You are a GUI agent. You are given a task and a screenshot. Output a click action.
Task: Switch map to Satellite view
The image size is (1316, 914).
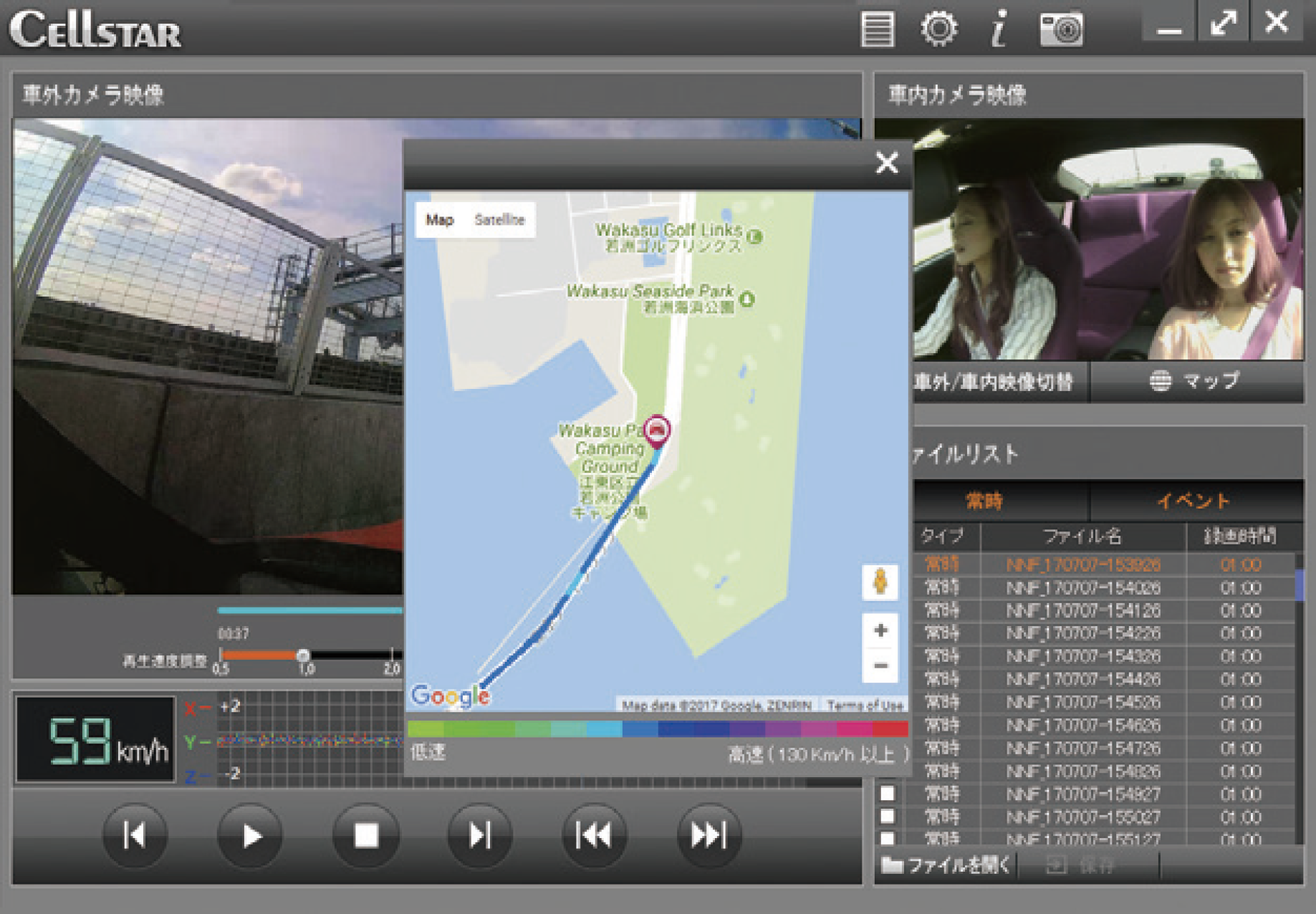(x=499, y=220)
